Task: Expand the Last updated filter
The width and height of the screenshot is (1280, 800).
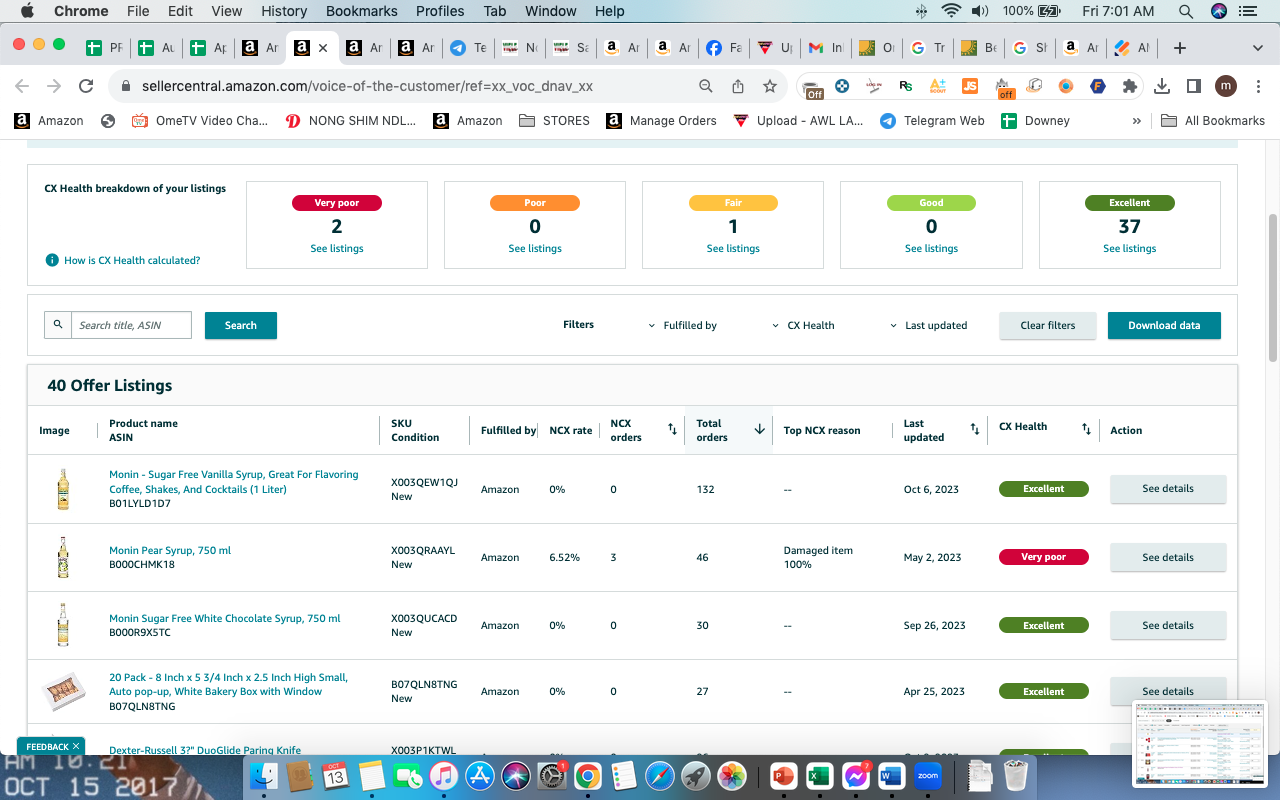Action: (x=929, y=325)
